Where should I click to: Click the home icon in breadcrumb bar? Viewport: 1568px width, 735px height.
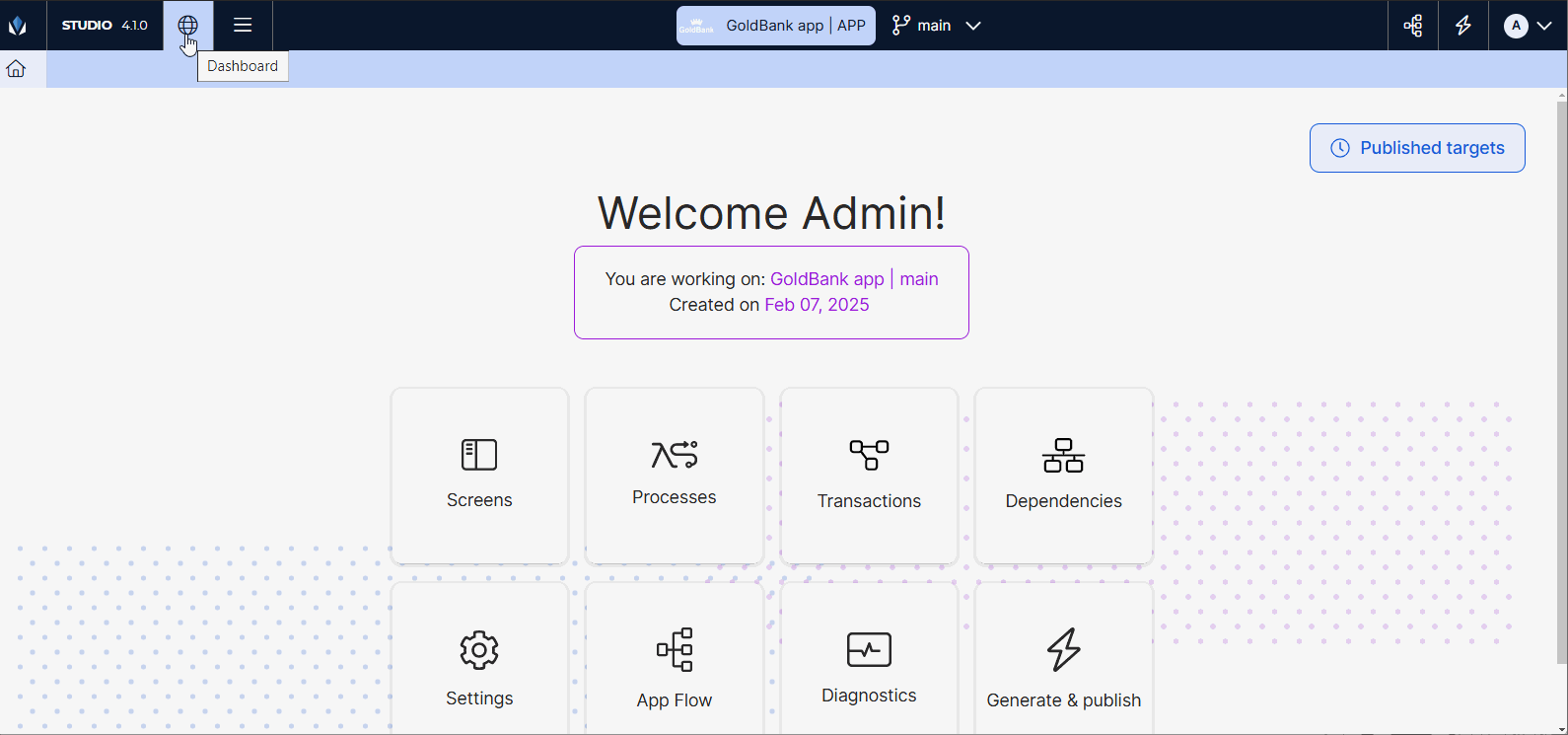coord(16,69)
